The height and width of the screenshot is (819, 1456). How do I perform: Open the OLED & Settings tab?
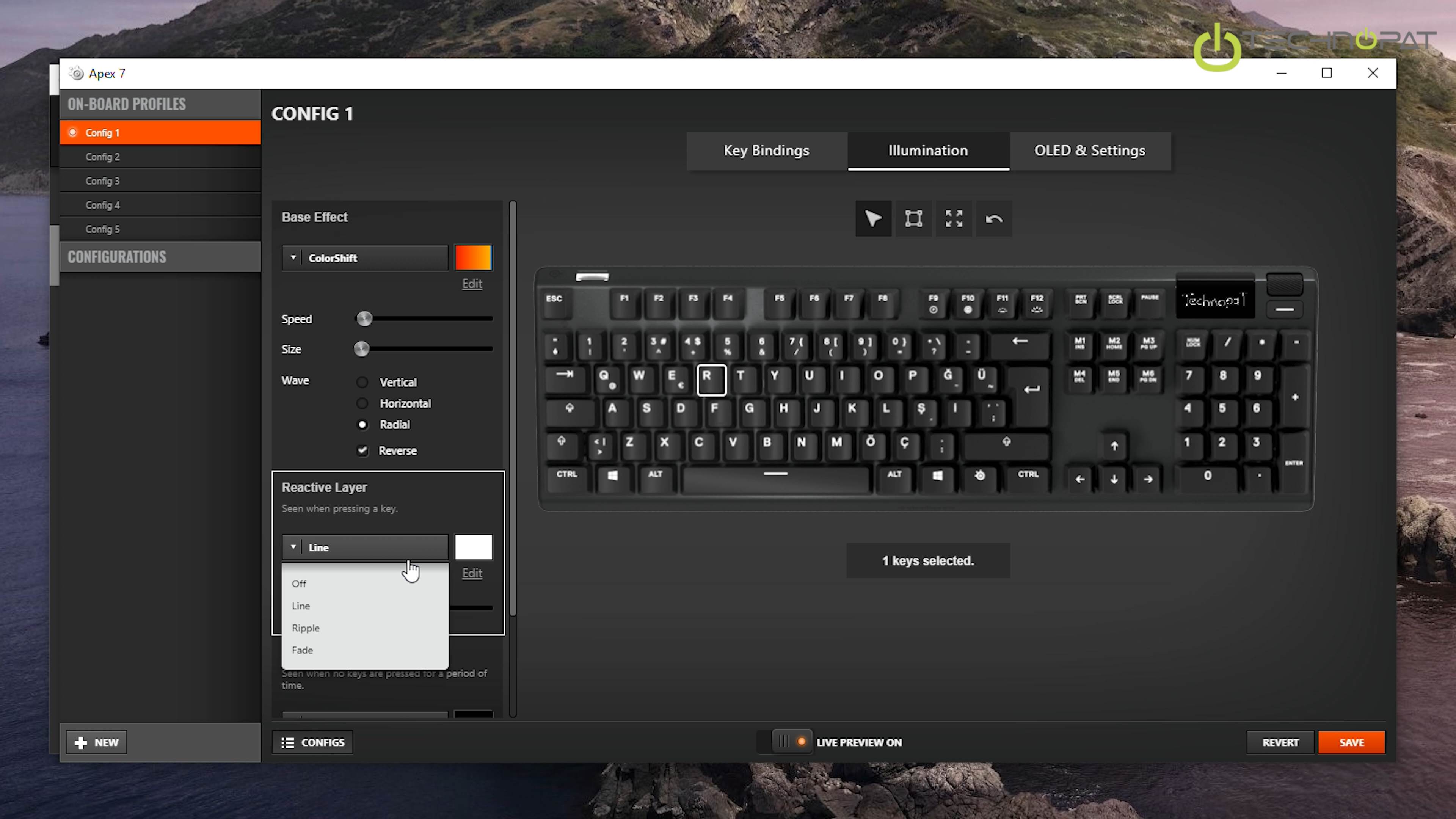tap(1089, 151)
